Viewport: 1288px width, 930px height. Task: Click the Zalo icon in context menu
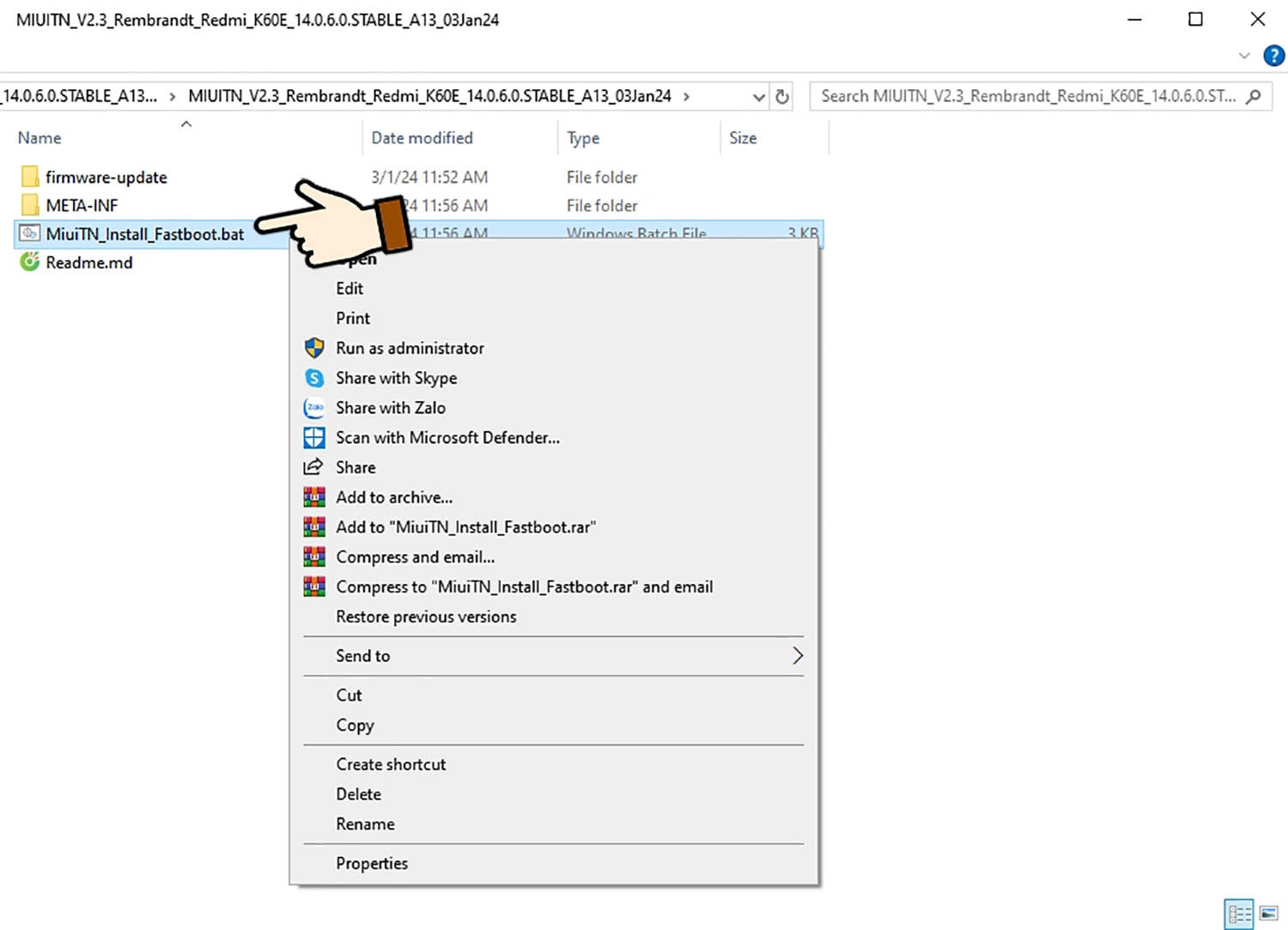[x=314, y=408]
